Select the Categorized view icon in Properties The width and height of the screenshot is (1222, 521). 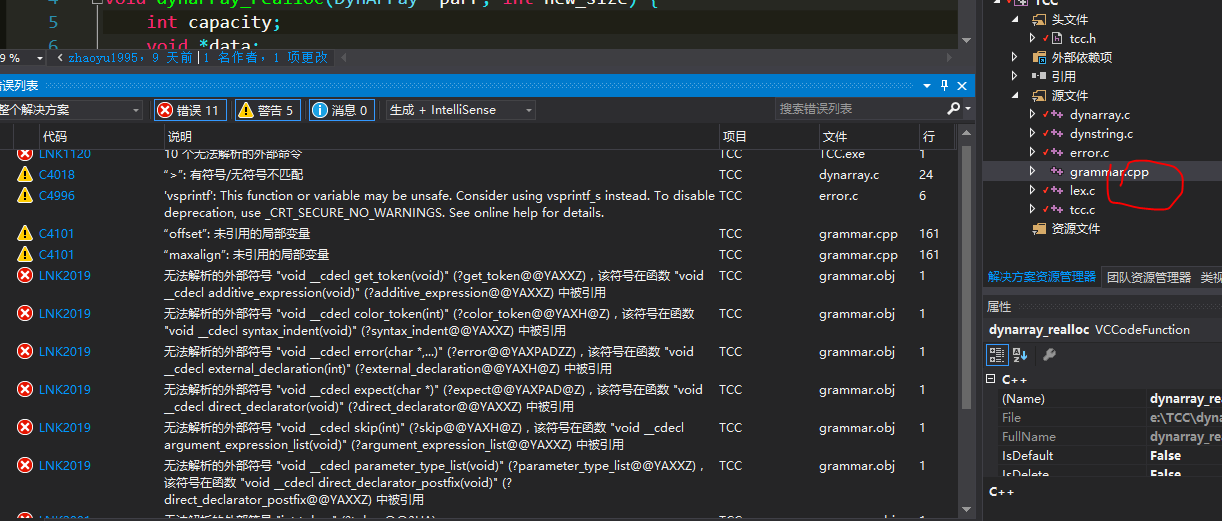click(x=997, y=354)
